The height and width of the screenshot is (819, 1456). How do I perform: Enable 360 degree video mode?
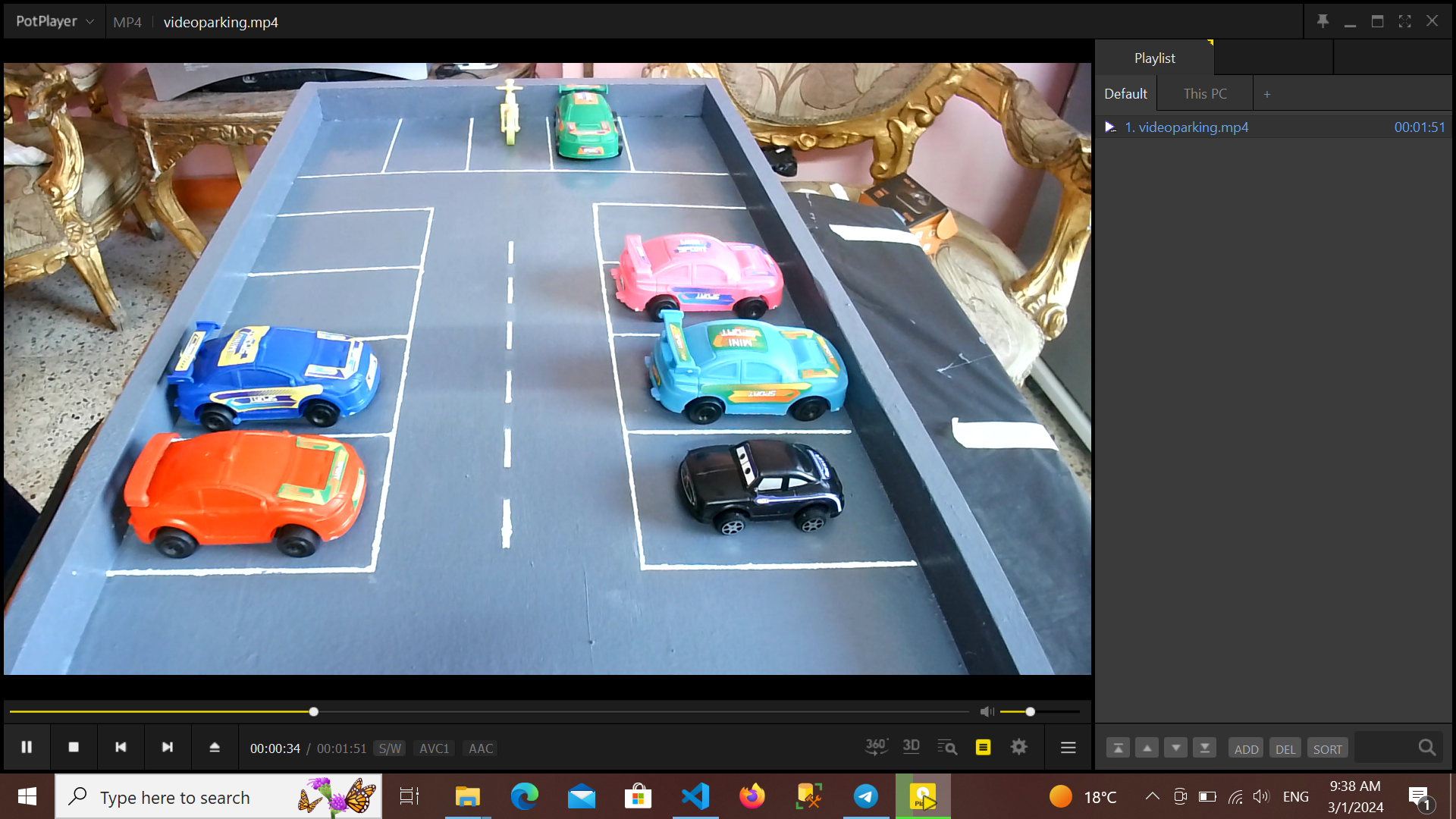876,747
